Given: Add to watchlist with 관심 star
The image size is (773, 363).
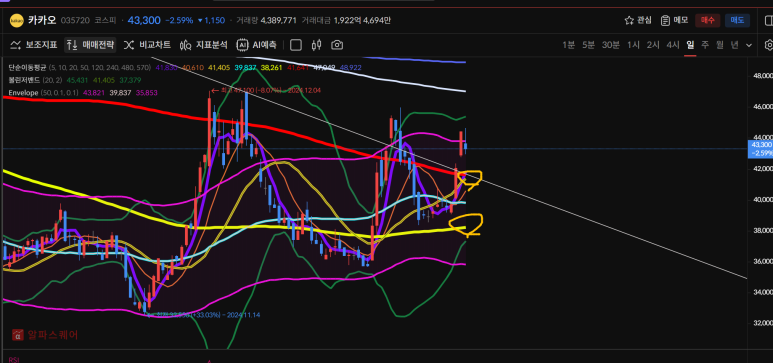Looking at the screenshot, I should pos(638,20).
